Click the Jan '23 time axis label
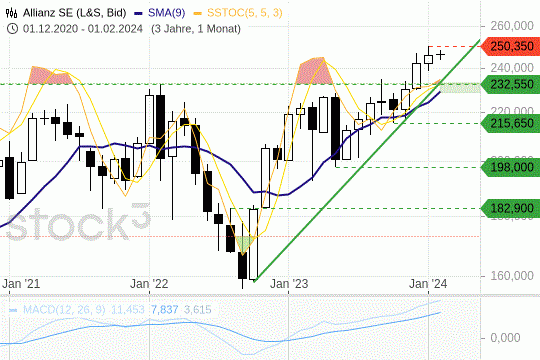The width and height of the screenshot is (540, 360). pyautogui.click(x=289, y=284)
